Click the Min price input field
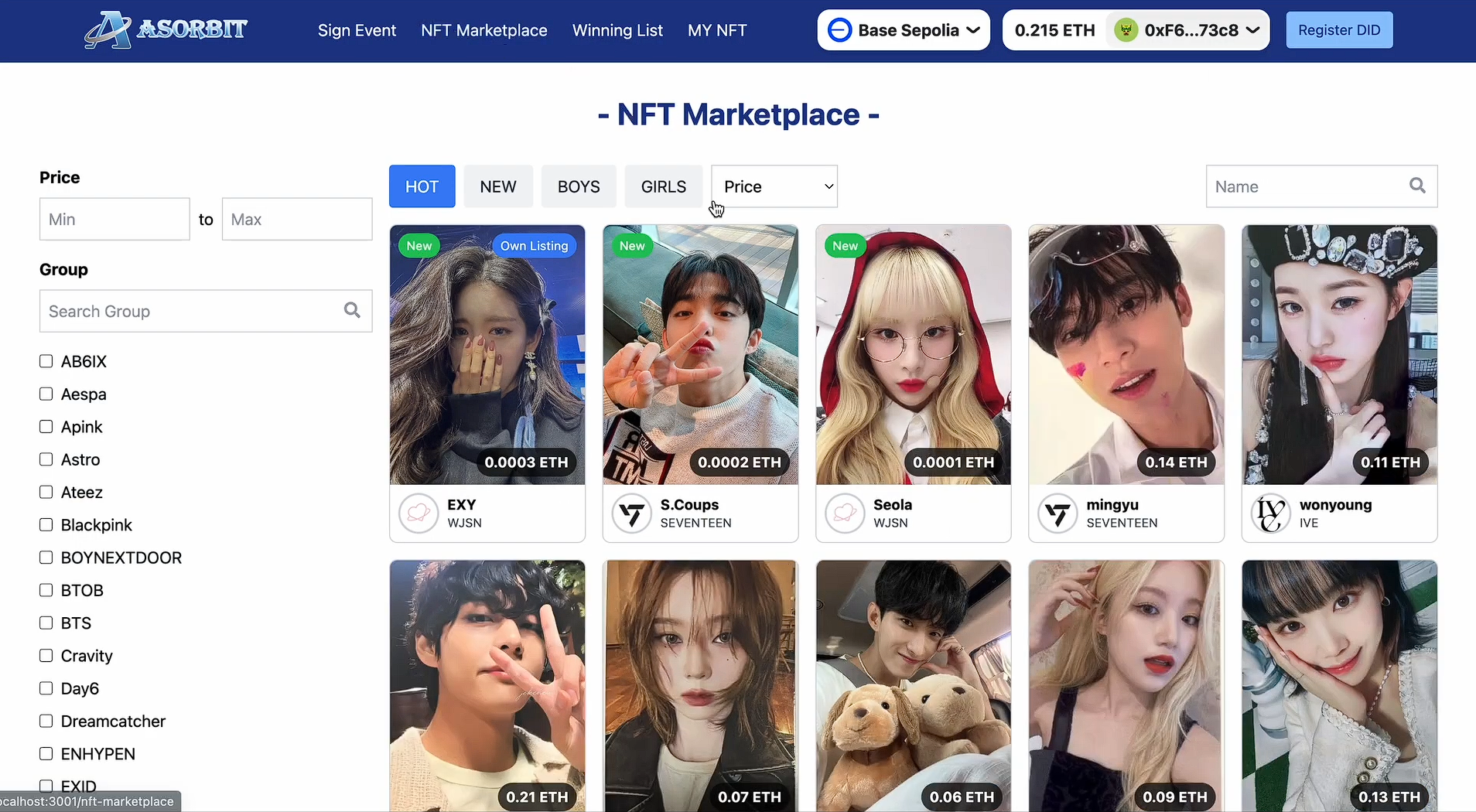The image size is (1476, 812). pos(114,219)
